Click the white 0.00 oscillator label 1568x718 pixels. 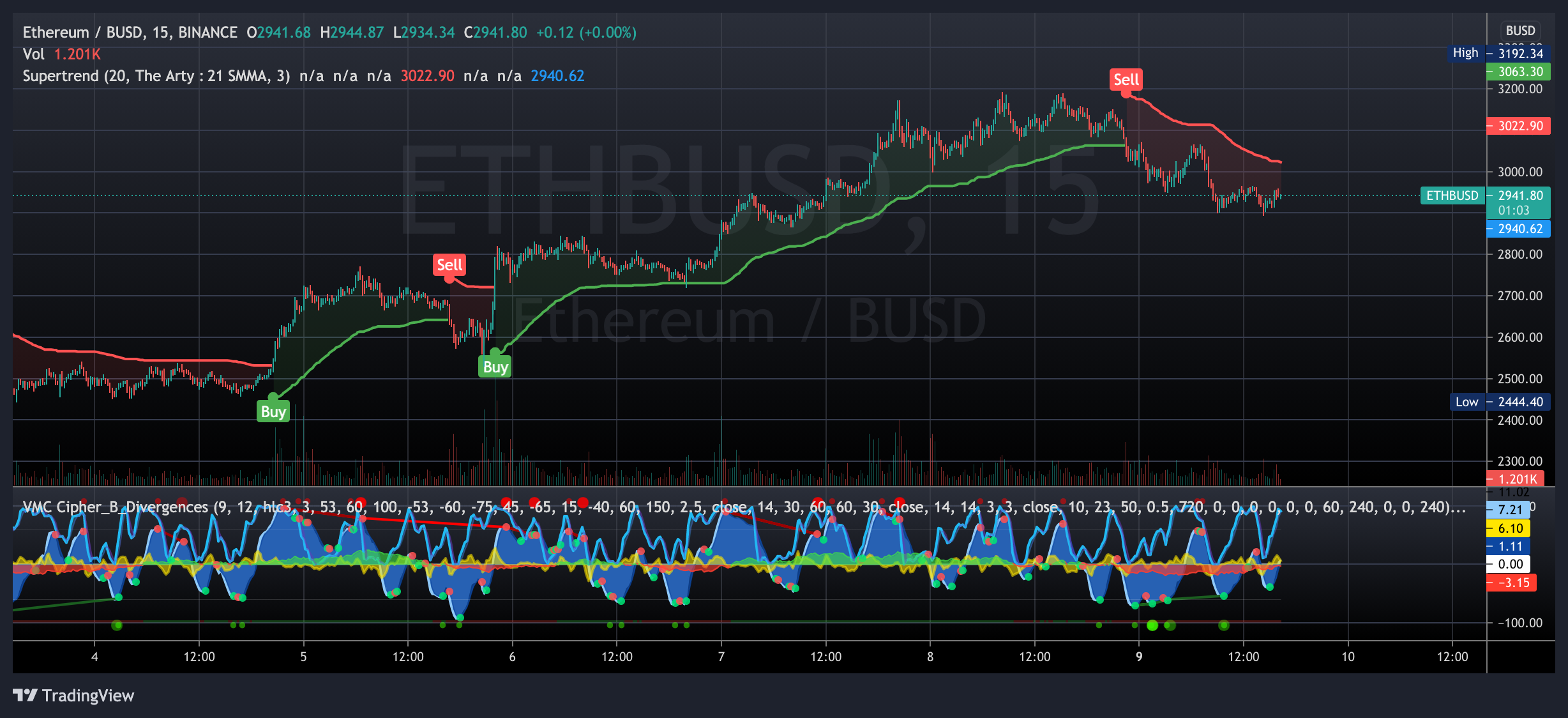coord(1508,564)
